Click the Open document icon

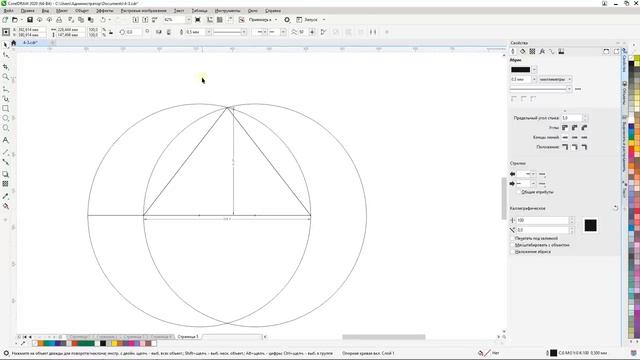15,20
